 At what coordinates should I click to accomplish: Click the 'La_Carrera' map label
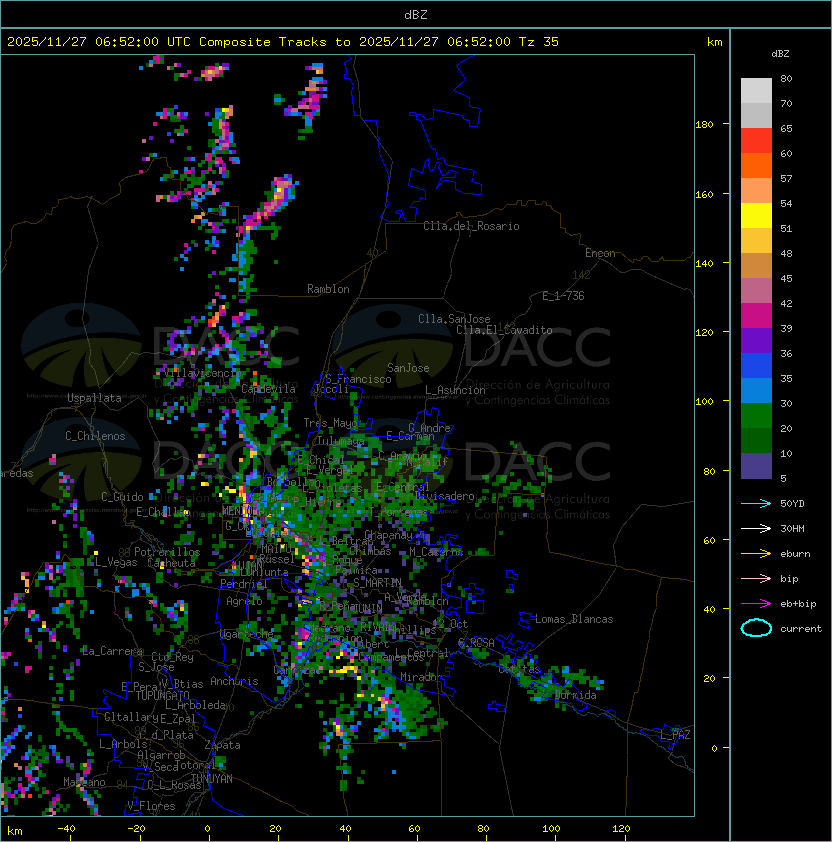tap(112, 651)
